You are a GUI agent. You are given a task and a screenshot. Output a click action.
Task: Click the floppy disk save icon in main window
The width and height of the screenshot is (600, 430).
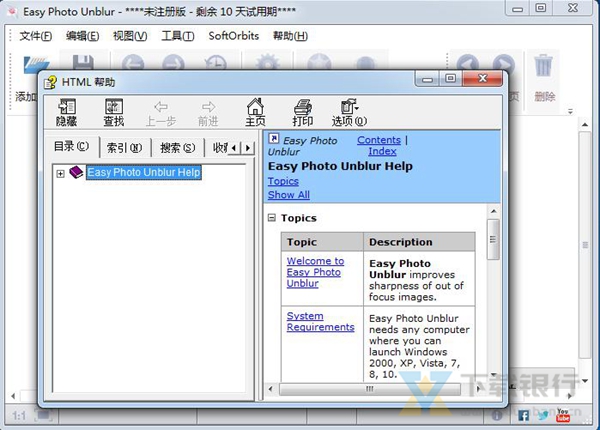point(83,63)
